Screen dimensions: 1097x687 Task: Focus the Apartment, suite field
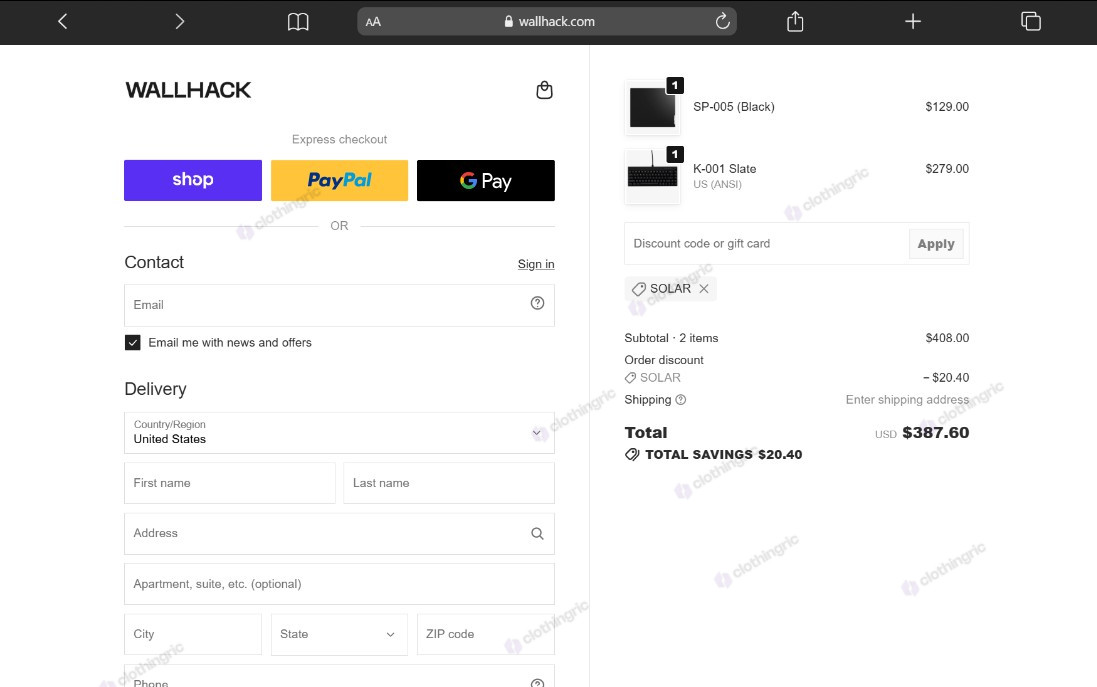click(x=339, y=584)
